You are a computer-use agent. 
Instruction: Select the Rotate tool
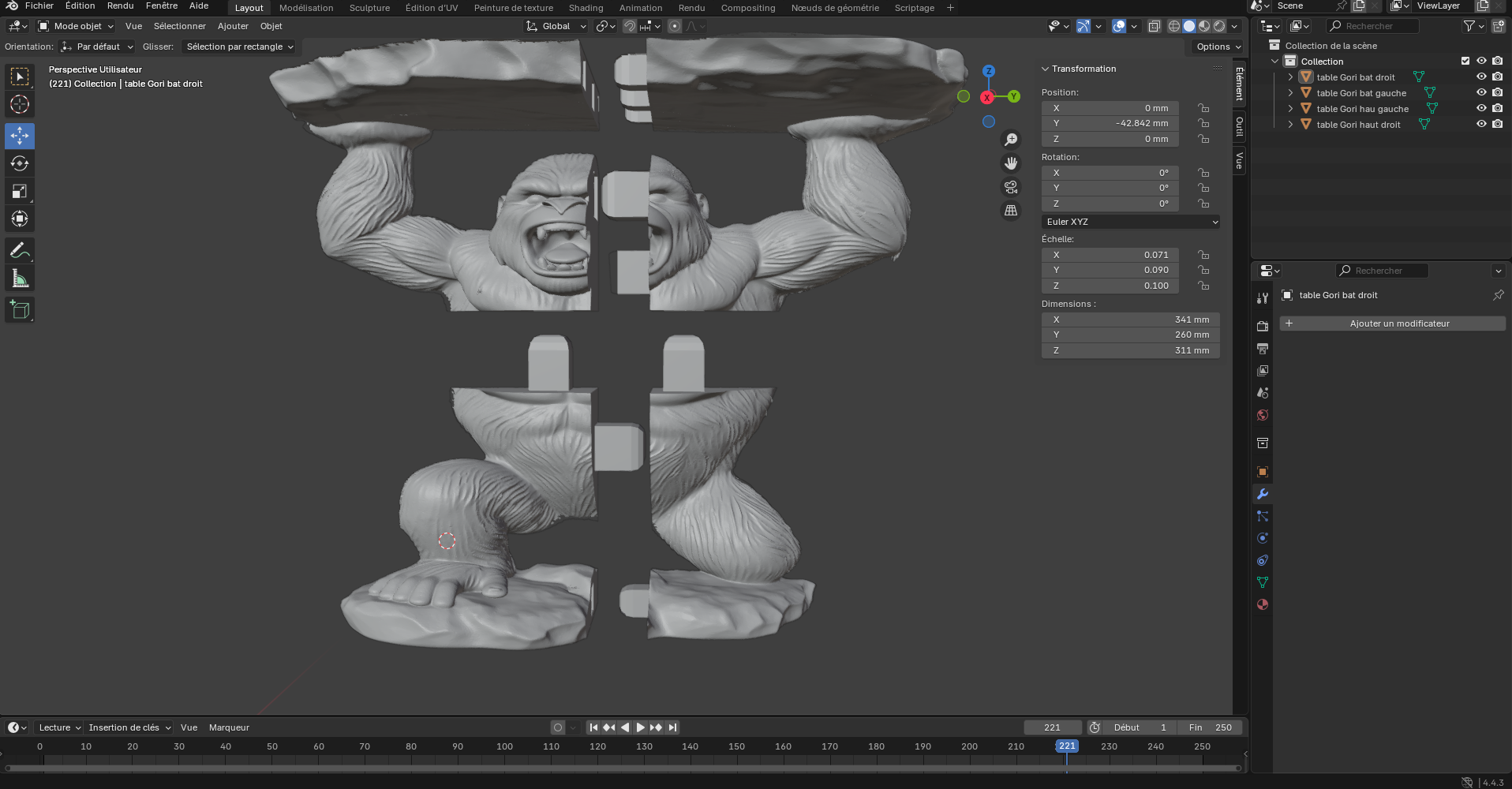point(20,163)
